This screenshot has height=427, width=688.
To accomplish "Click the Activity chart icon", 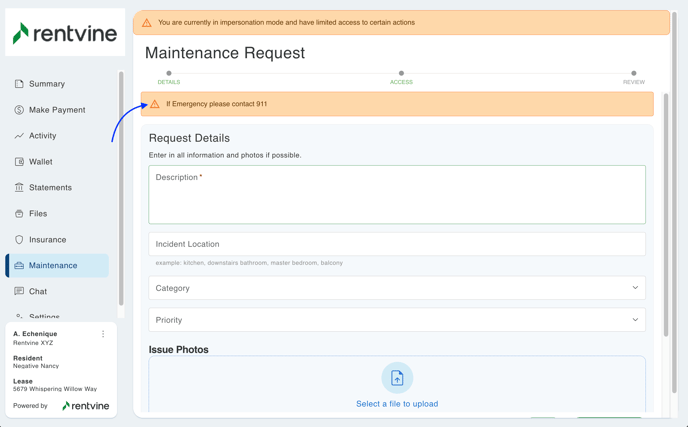I will pos(19,136).
